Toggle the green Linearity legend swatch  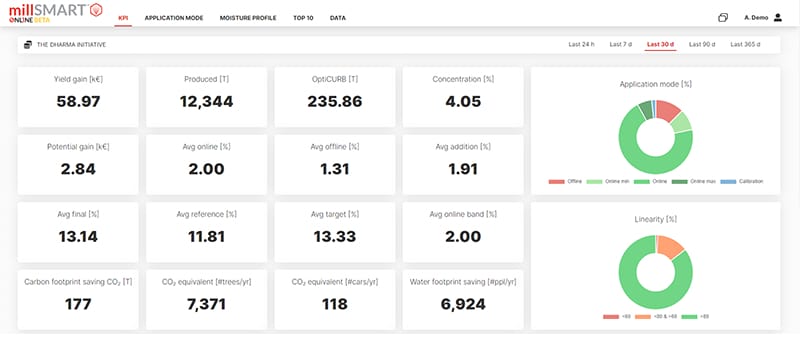pyautogui.click(x=689, y=317)
